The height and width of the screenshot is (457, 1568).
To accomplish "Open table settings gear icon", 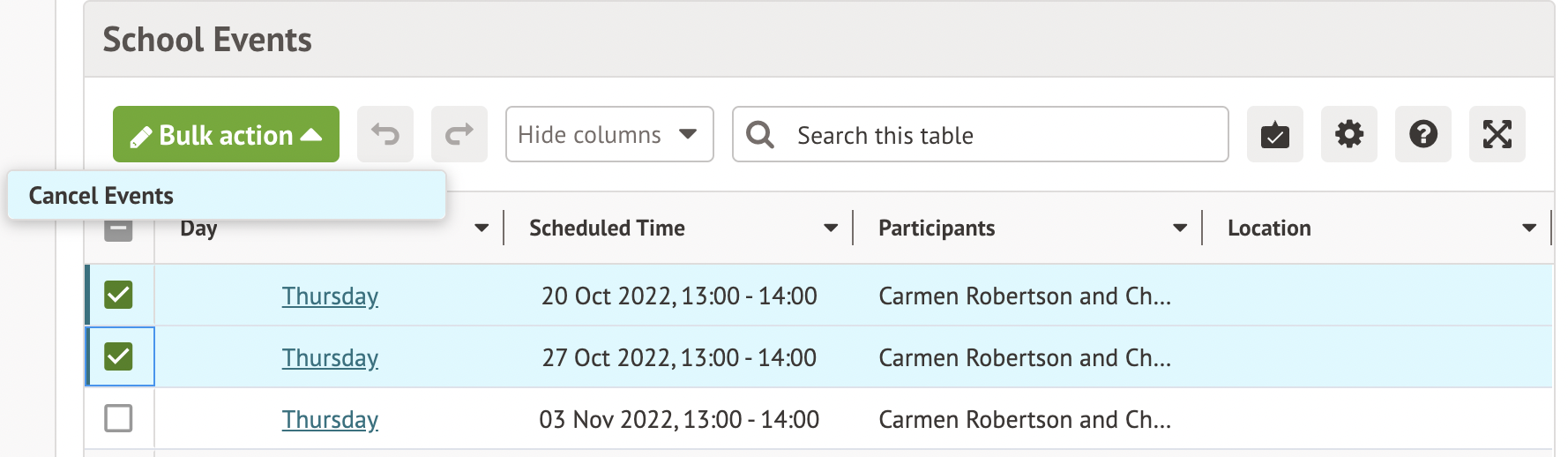I will pos(1348,135).
